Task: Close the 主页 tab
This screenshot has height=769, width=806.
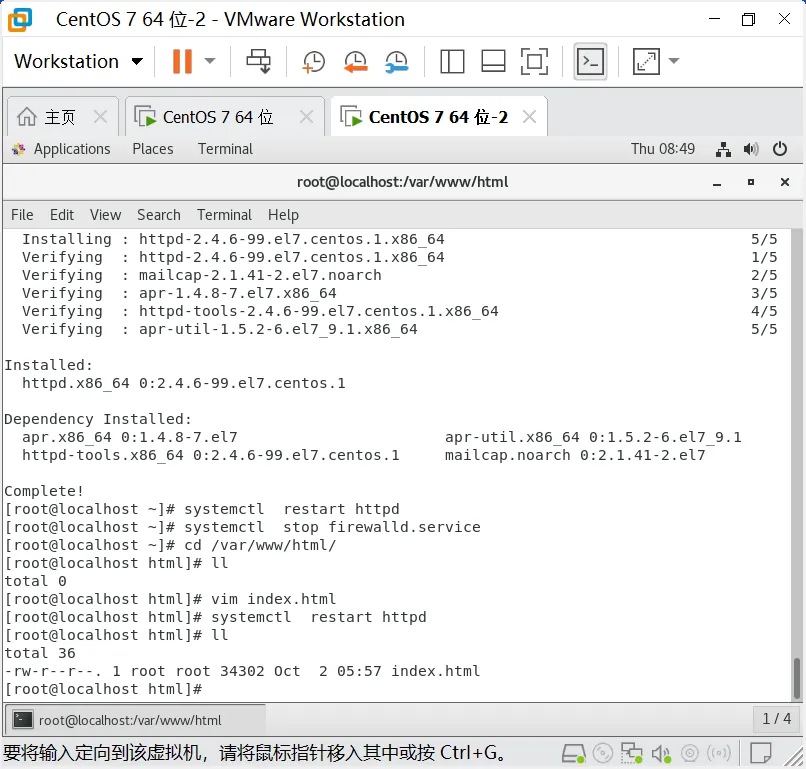Action: (x=101, y=117)
